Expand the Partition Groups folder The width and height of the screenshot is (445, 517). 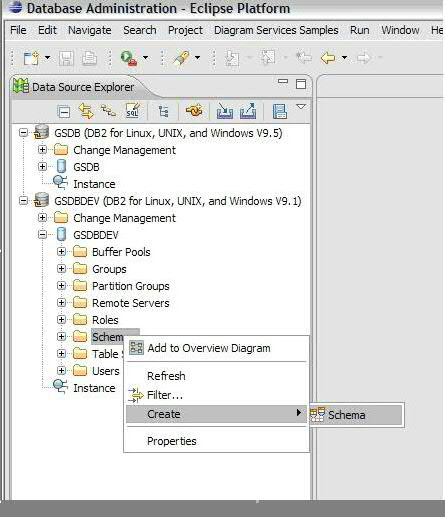(x=61, y=286)
